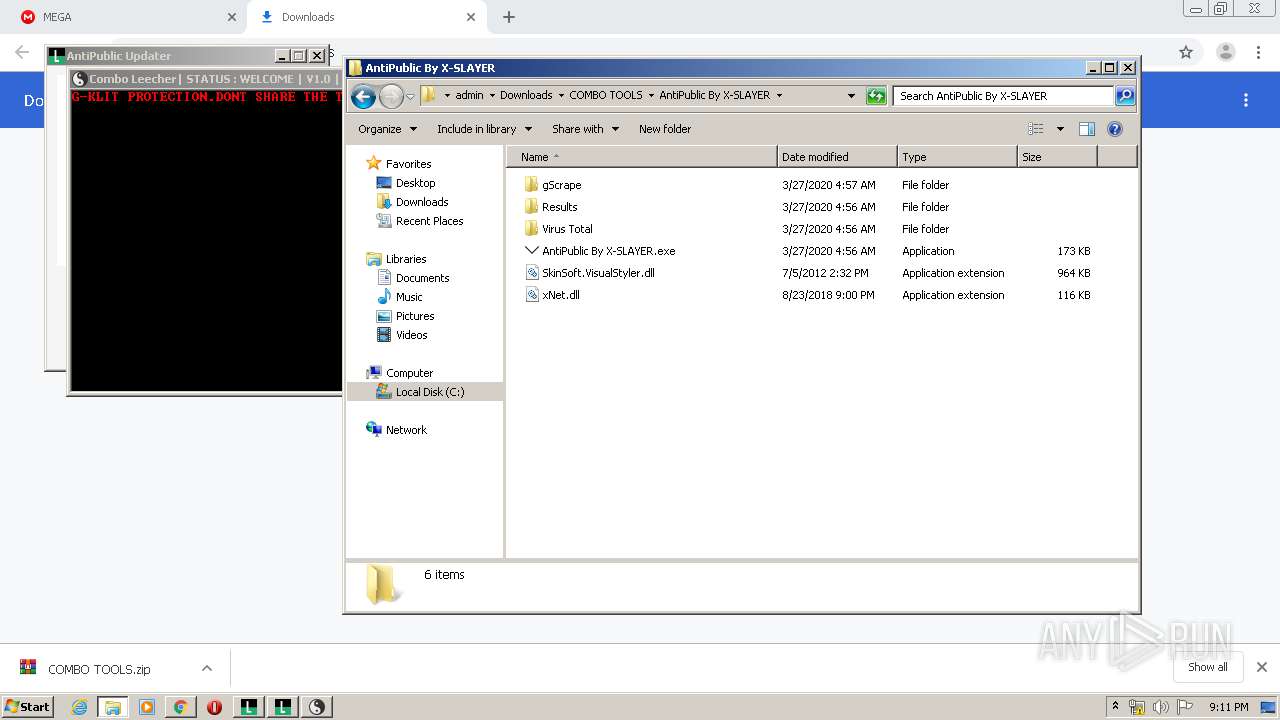Sort files by Type column header
The height and width of the screenshot is (720, 1280).
[957, 157]
